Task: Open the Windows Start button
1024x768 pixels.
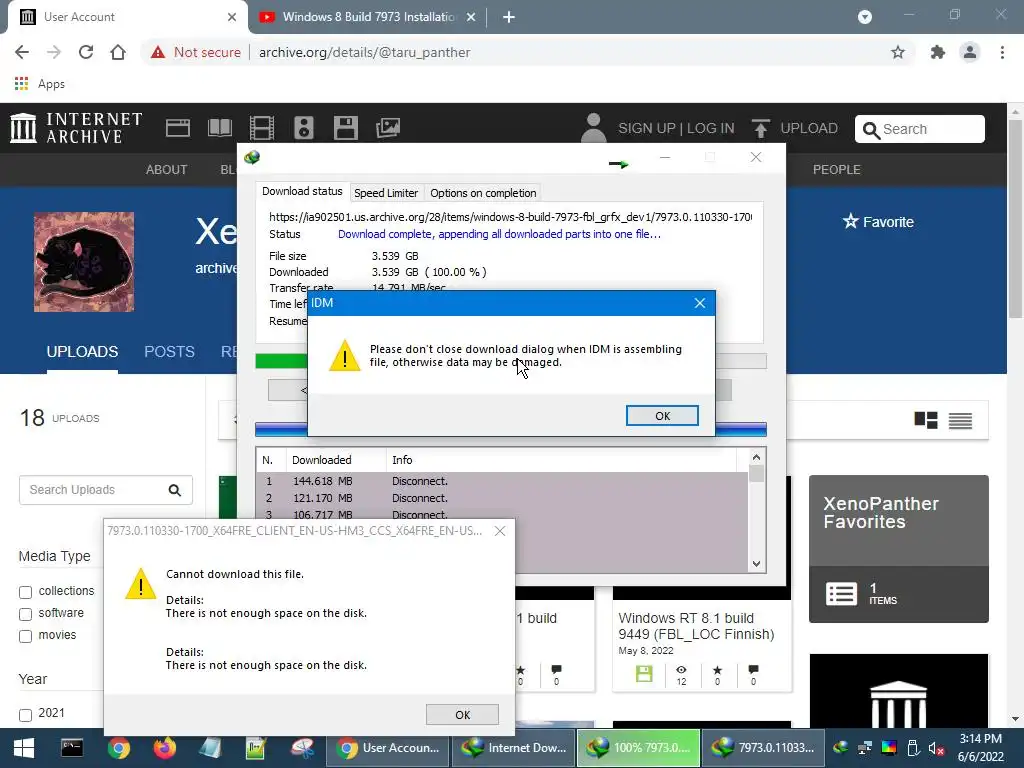Action: (x=24, y=748)
